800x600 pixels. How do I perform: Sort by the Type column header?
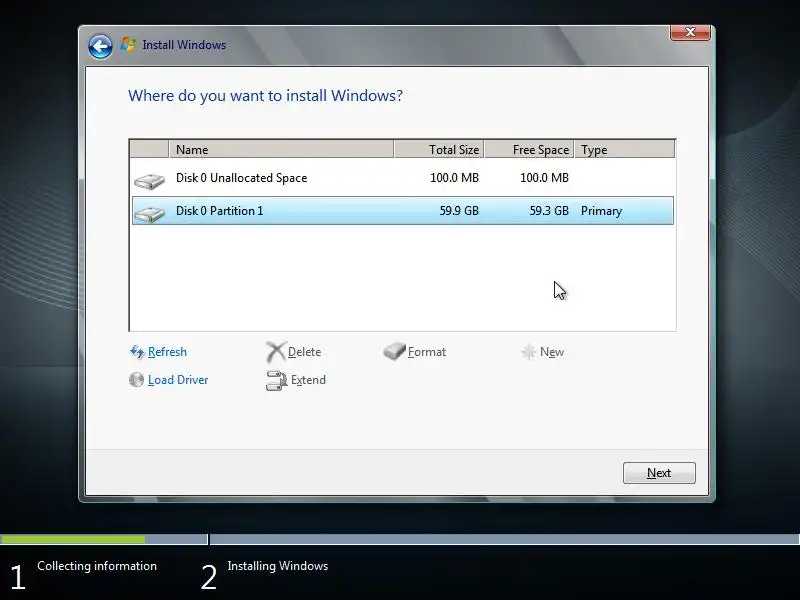click(624, 149)
